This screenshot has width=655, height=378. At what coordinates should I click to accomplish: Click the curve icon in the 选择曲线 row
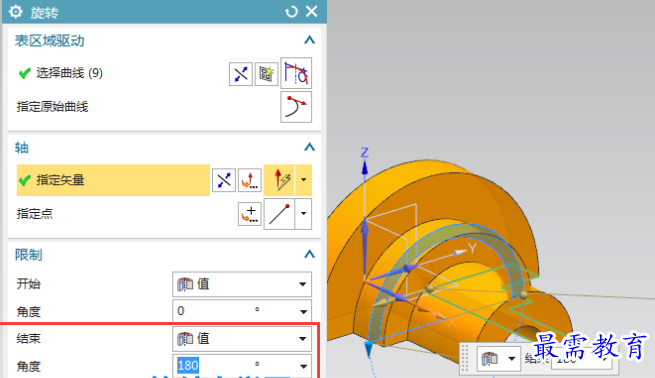296,73
